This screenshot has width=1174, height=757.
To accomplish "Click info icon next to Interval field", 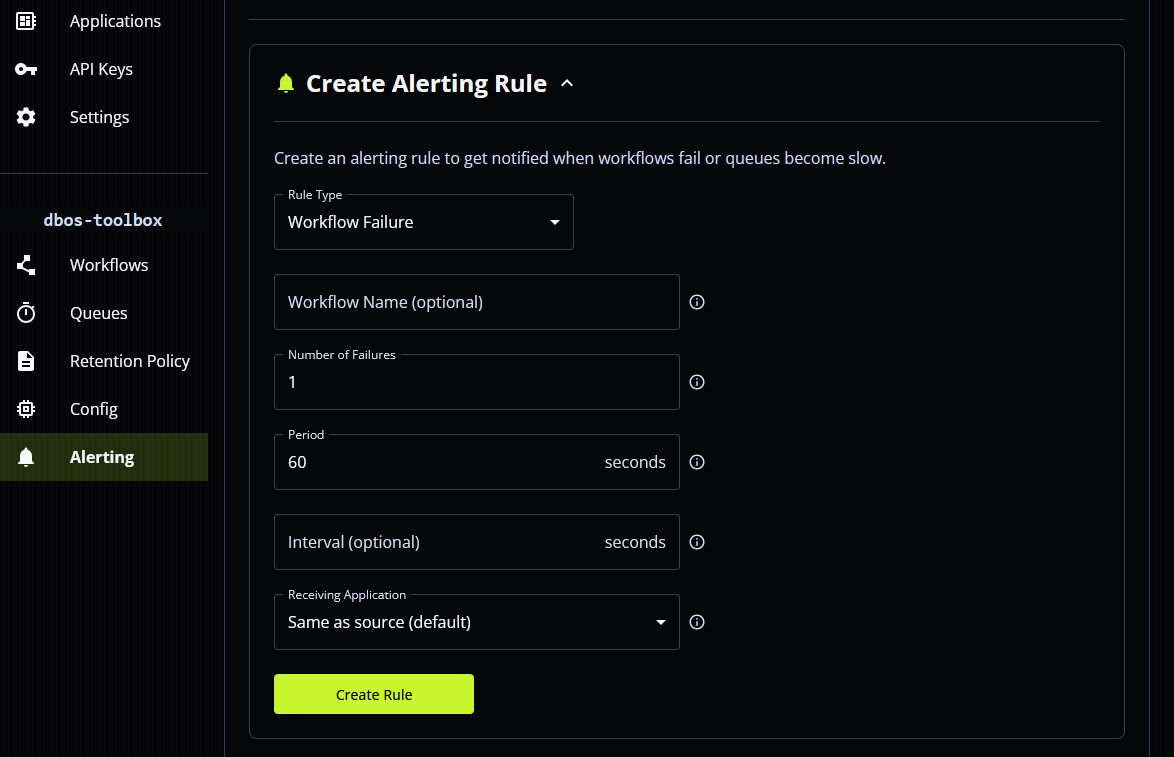I will coord(697,542).
